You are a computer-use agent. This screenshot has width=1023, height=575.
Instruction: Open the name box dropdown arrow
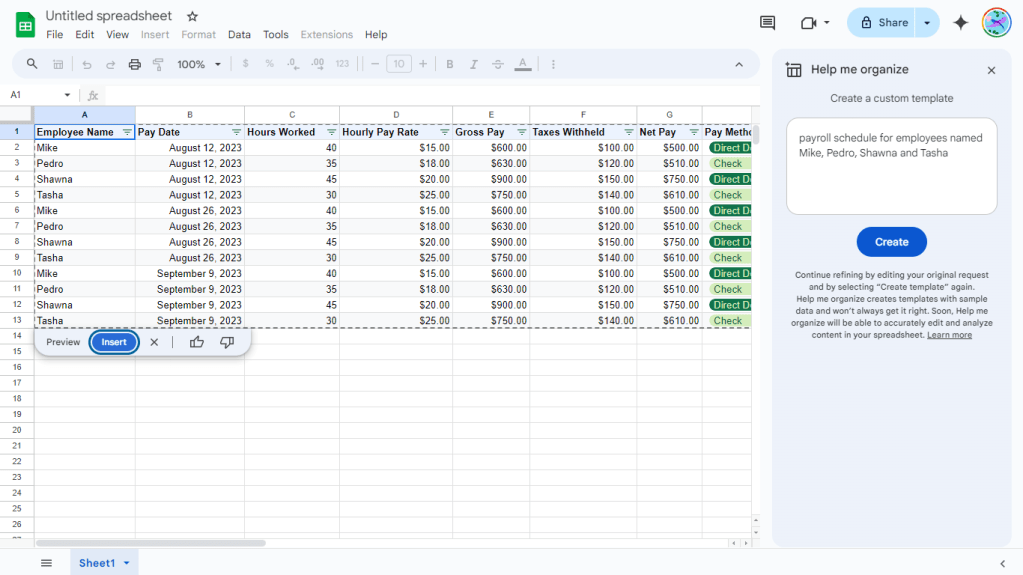point(67,95)
